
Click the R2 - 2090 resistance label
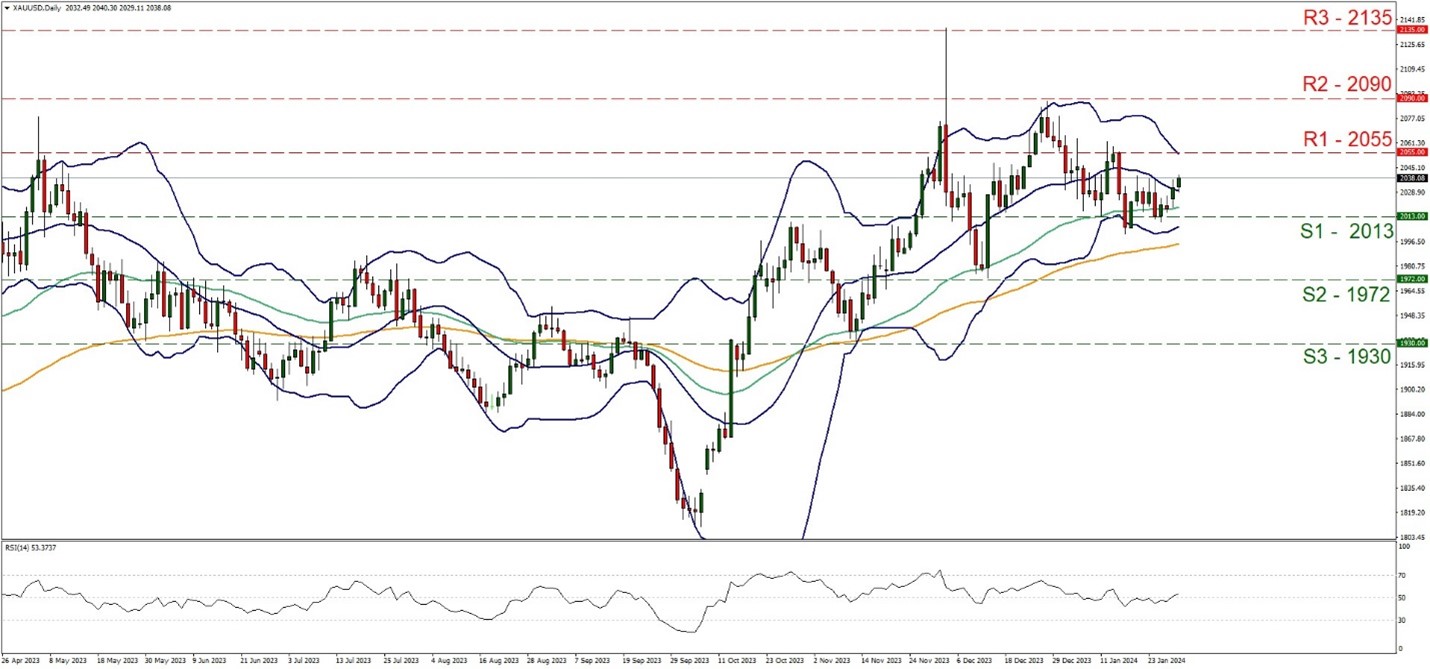(1346, 84)
